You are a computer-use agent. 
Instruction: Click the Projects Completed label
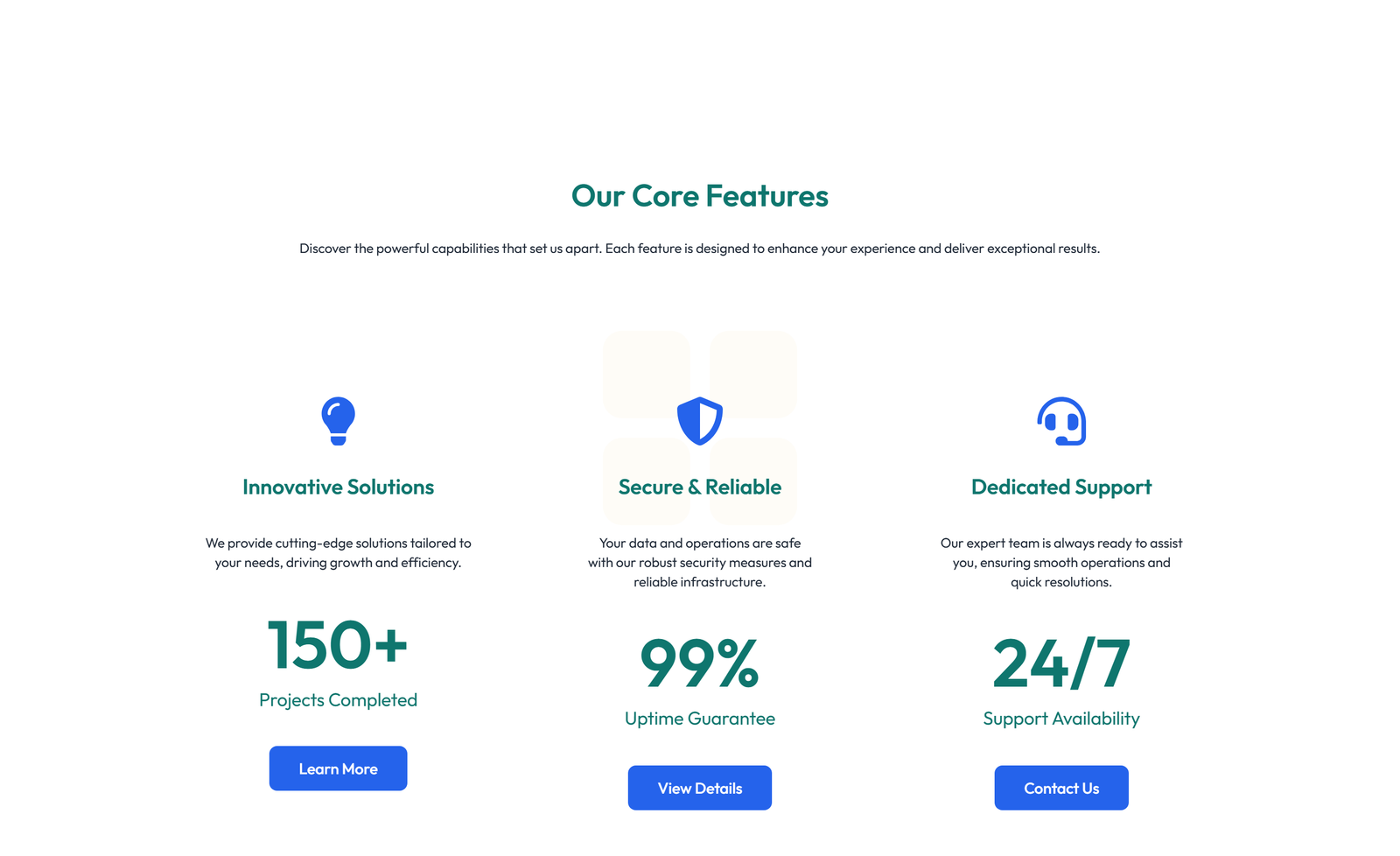(x=338, y=699)
